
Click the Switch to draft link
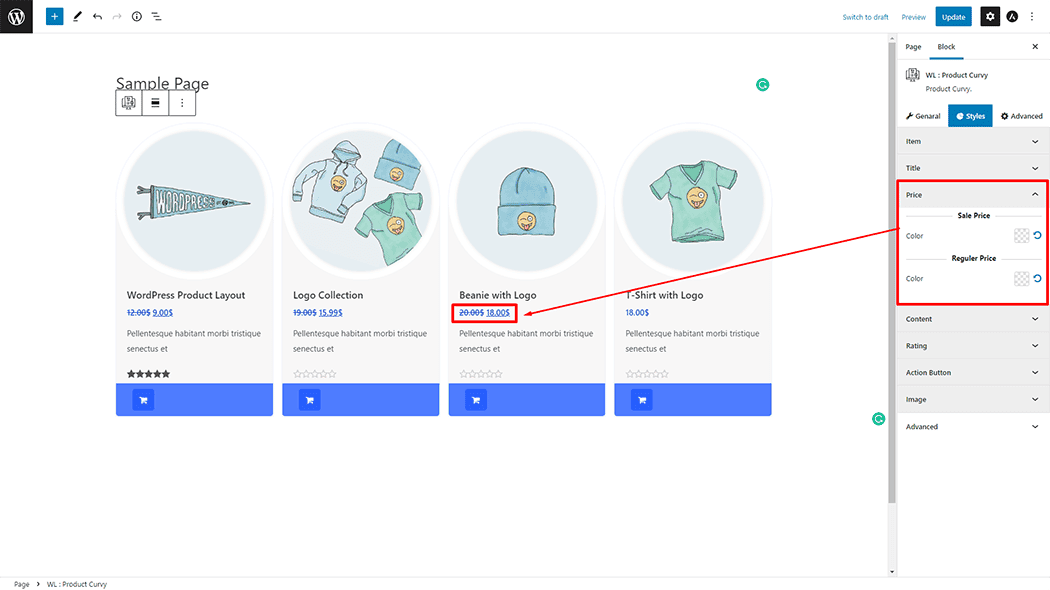click(865, 17)
